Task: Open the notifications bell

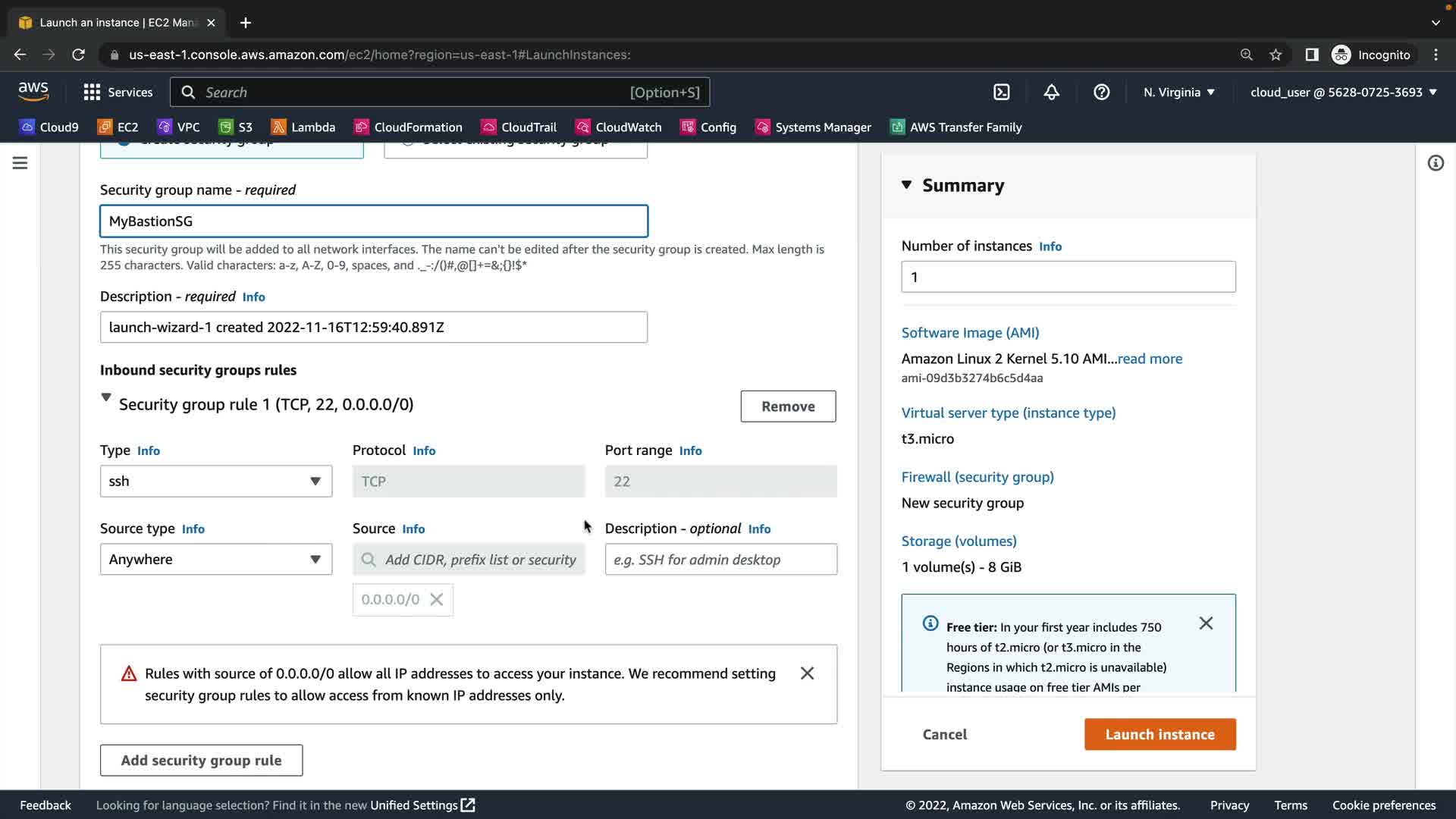Action: pyautogui.click(x=1051, y=93)
